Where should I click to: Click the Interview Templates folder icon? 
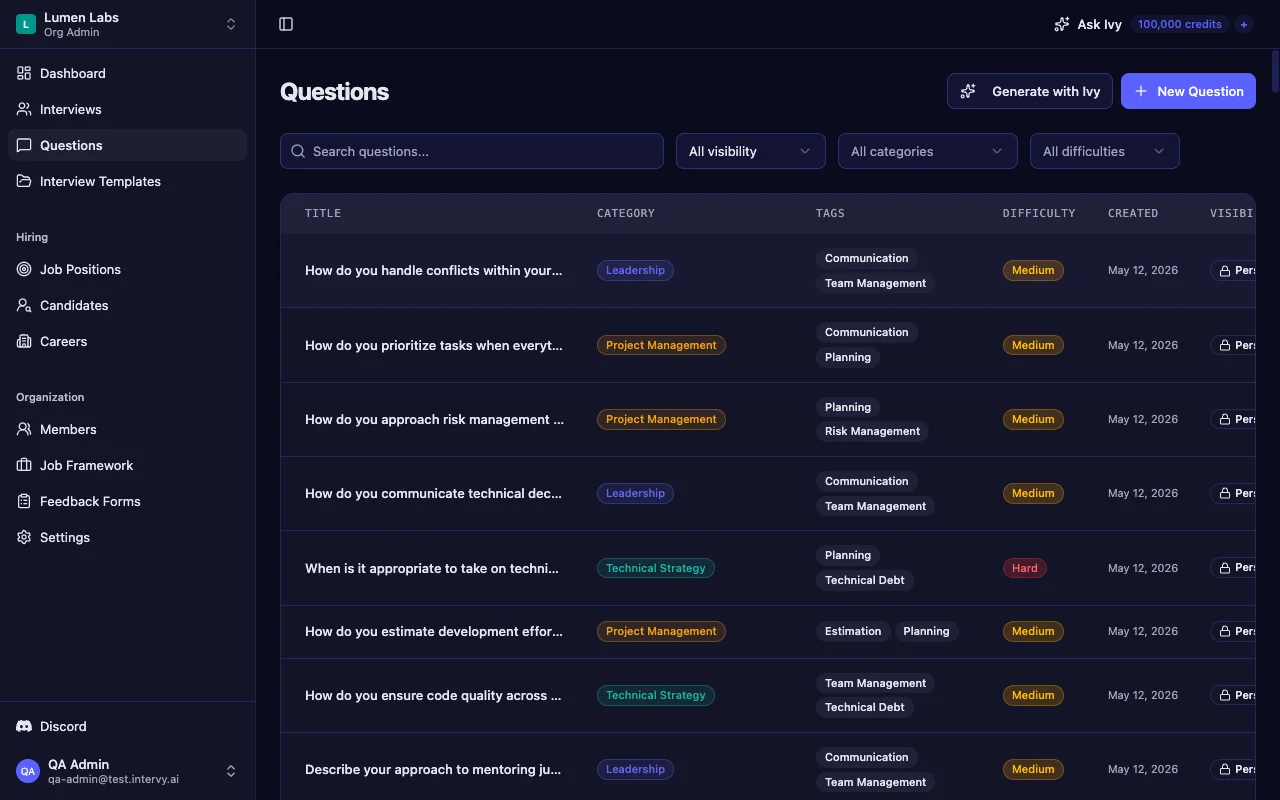point(24,181)
